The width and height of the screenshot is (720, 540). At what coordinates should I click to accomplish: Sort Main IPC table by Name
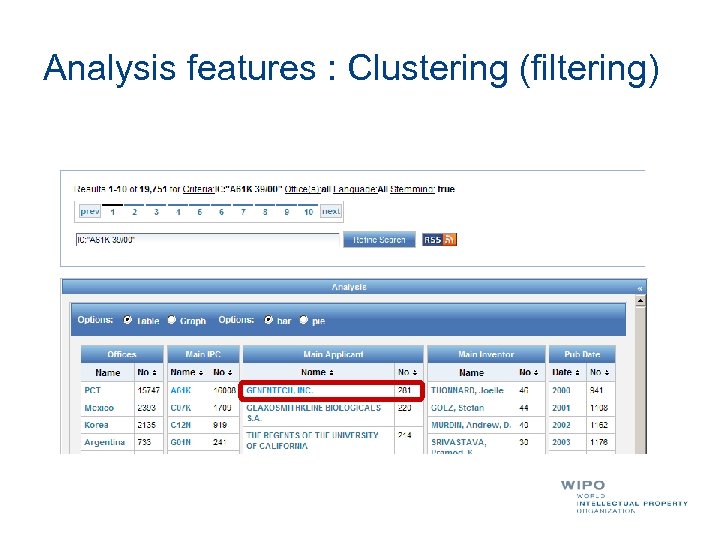[187, 372]
